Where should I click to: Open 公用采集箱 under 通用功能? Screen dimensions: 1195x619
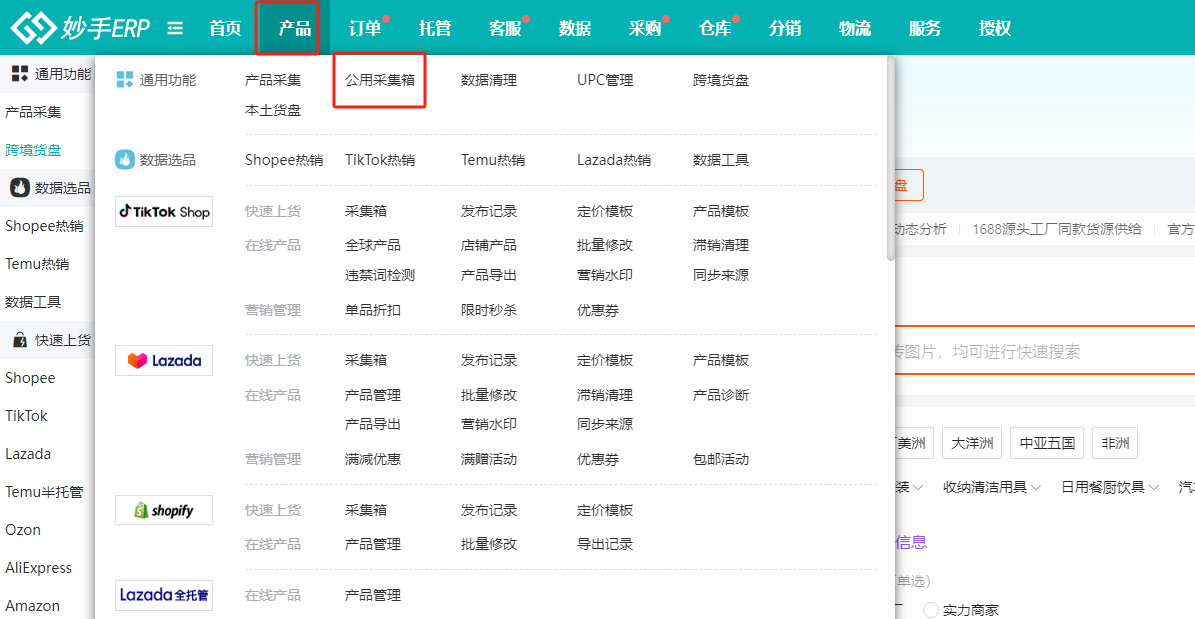(380, 80)
